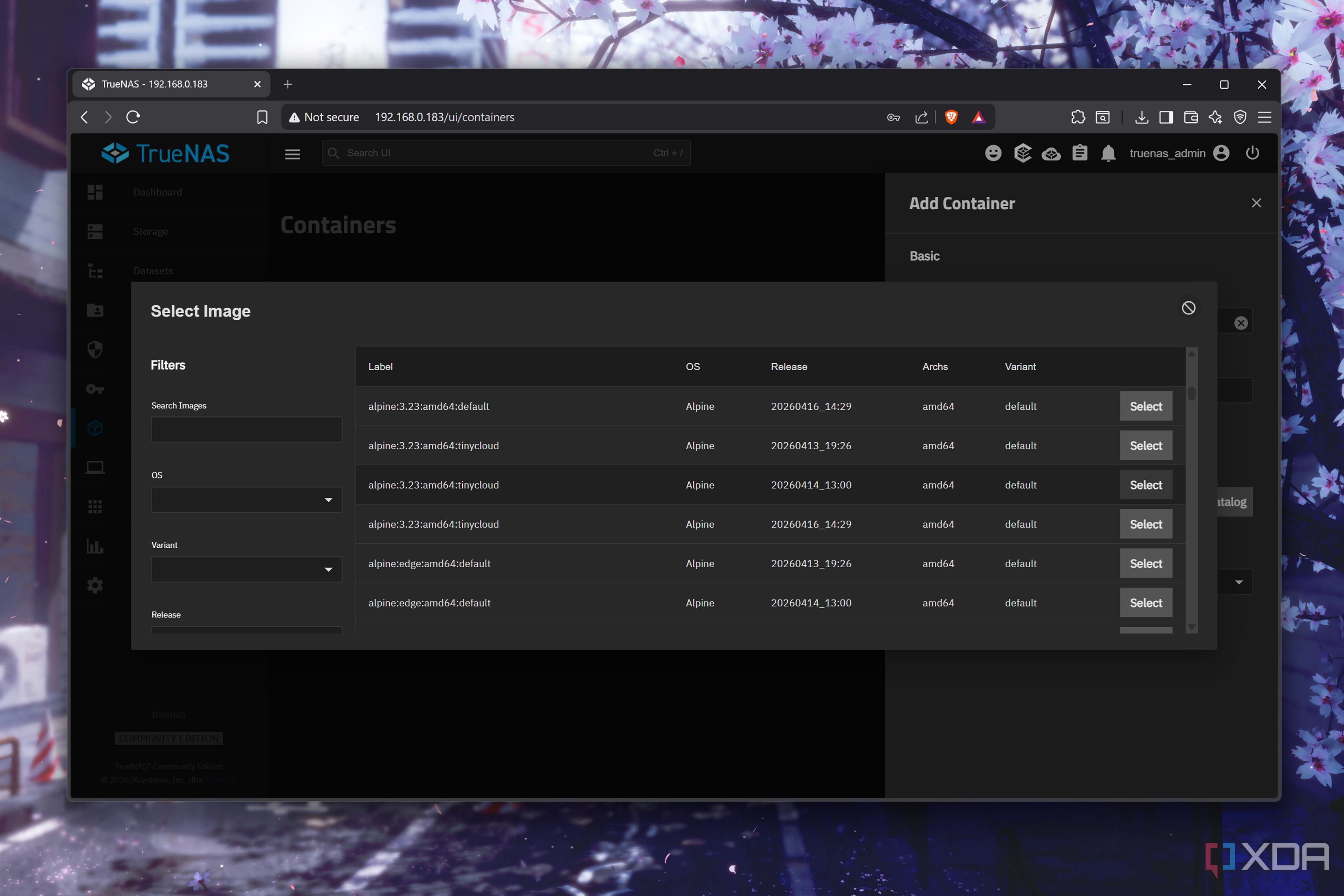
Task: Select alpine:edge:amd64:default image released 20260414_13:00
Action: tap(1146, 603)
